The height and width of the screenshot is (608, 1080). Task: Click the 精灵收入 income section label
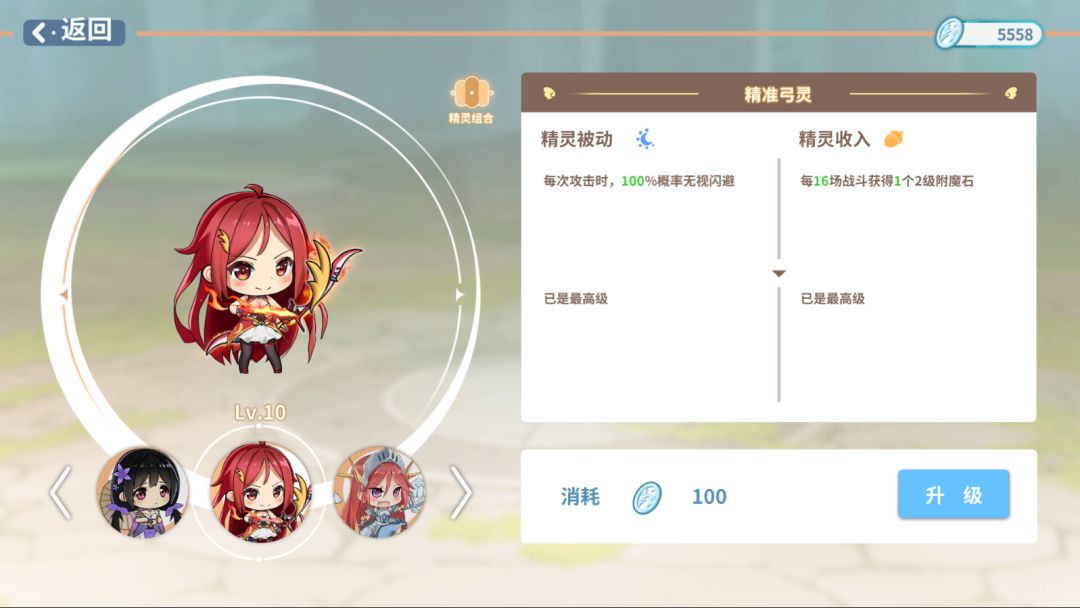click(x=834, y=139)
